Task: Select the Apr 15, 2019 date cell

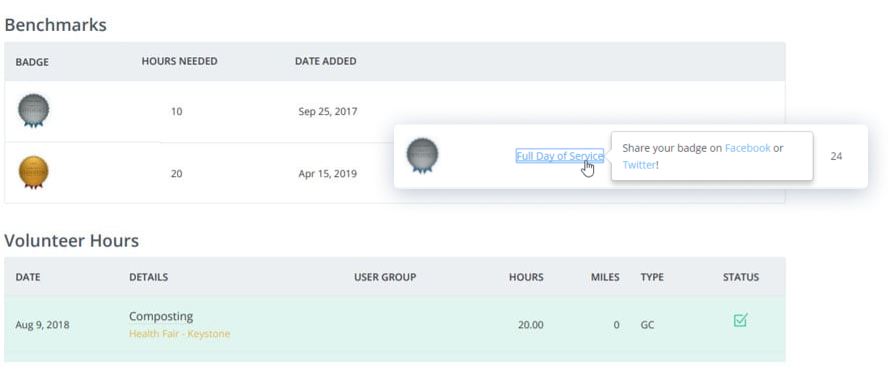Action: click(327, 173)
